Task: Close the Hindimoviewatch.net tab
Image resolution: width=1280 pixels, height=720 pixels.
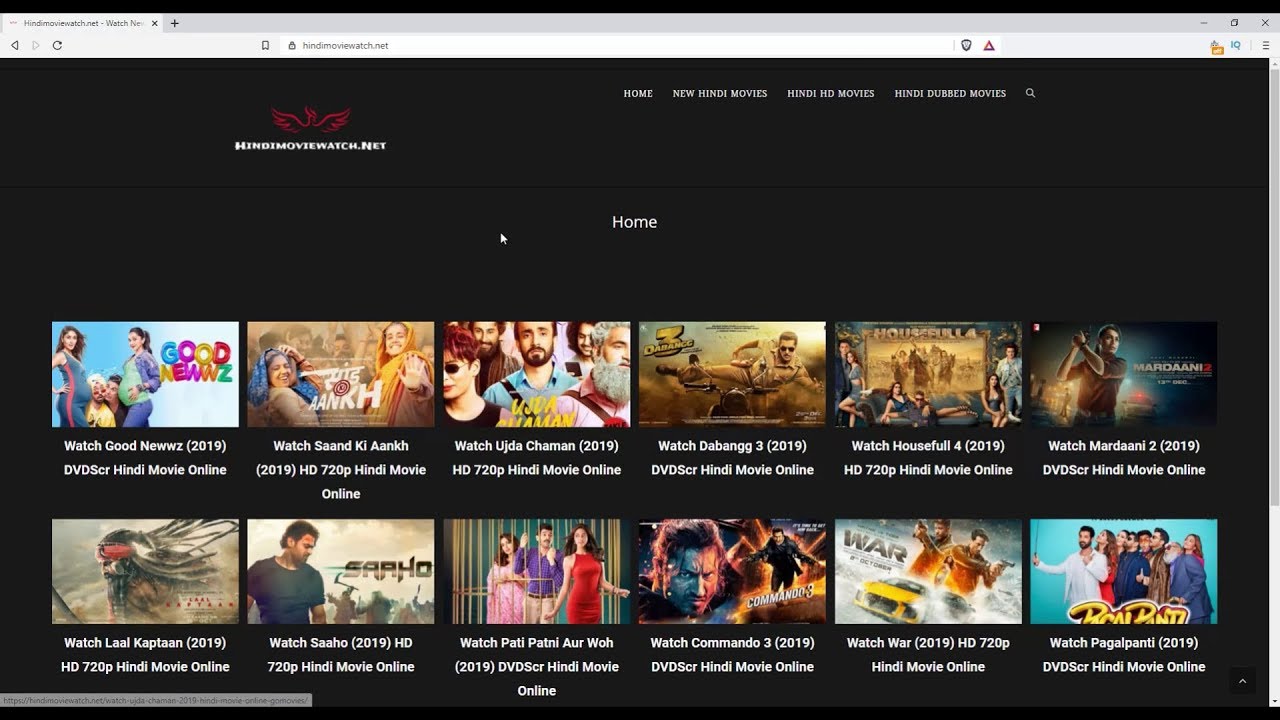Action: click(x=155, y=23)
